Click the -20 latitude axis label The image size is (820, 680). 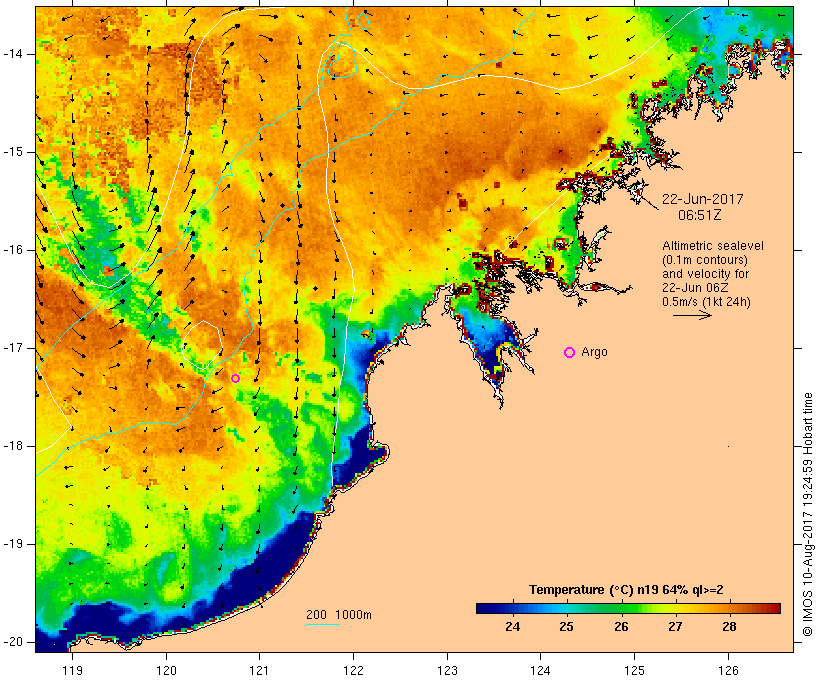[x=12, y=642]
